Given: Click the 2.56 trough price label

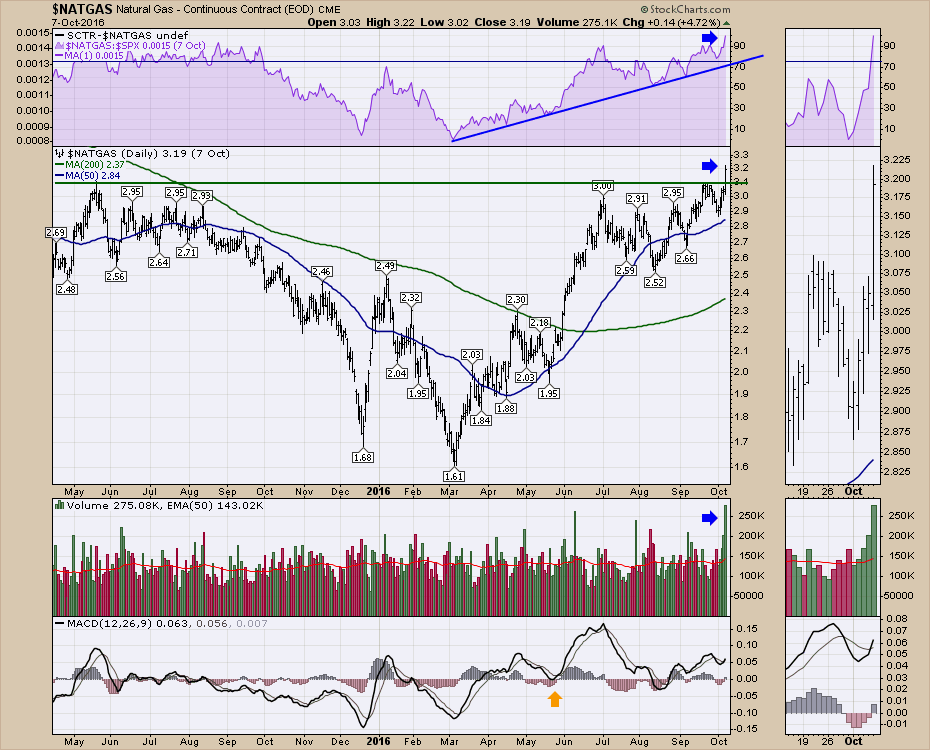Looking at the screenshot, I should [x=115, y=276].
